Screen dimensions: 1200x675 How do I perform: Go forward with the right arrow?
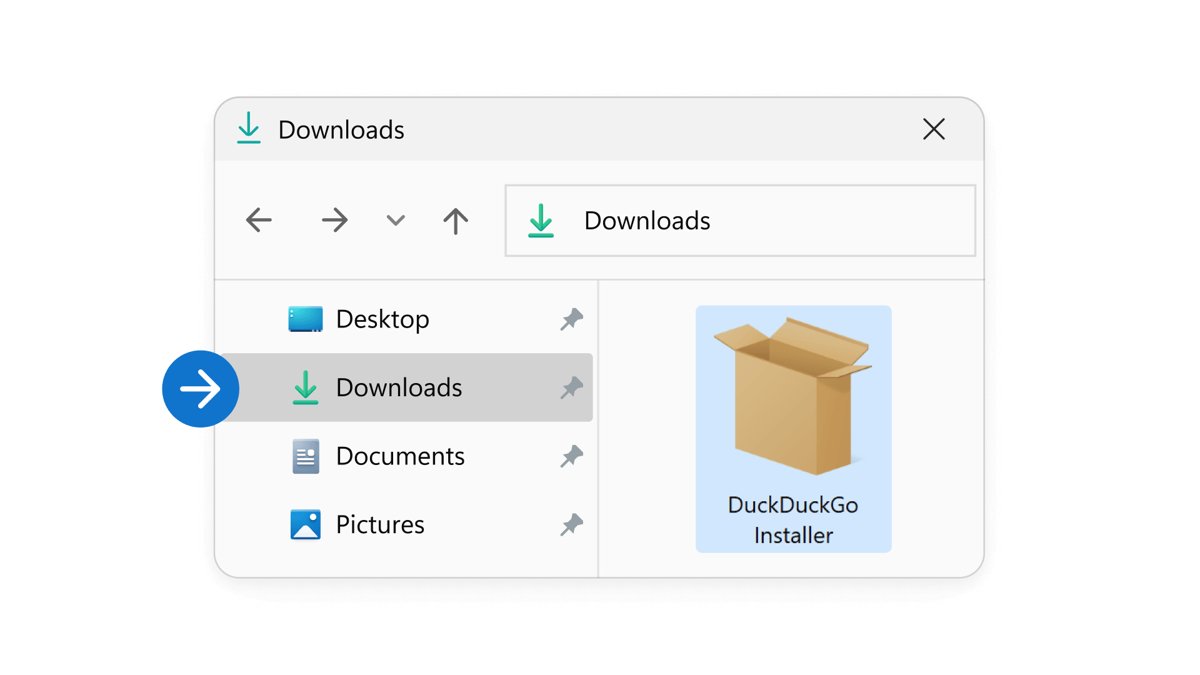tap(335, 220)
